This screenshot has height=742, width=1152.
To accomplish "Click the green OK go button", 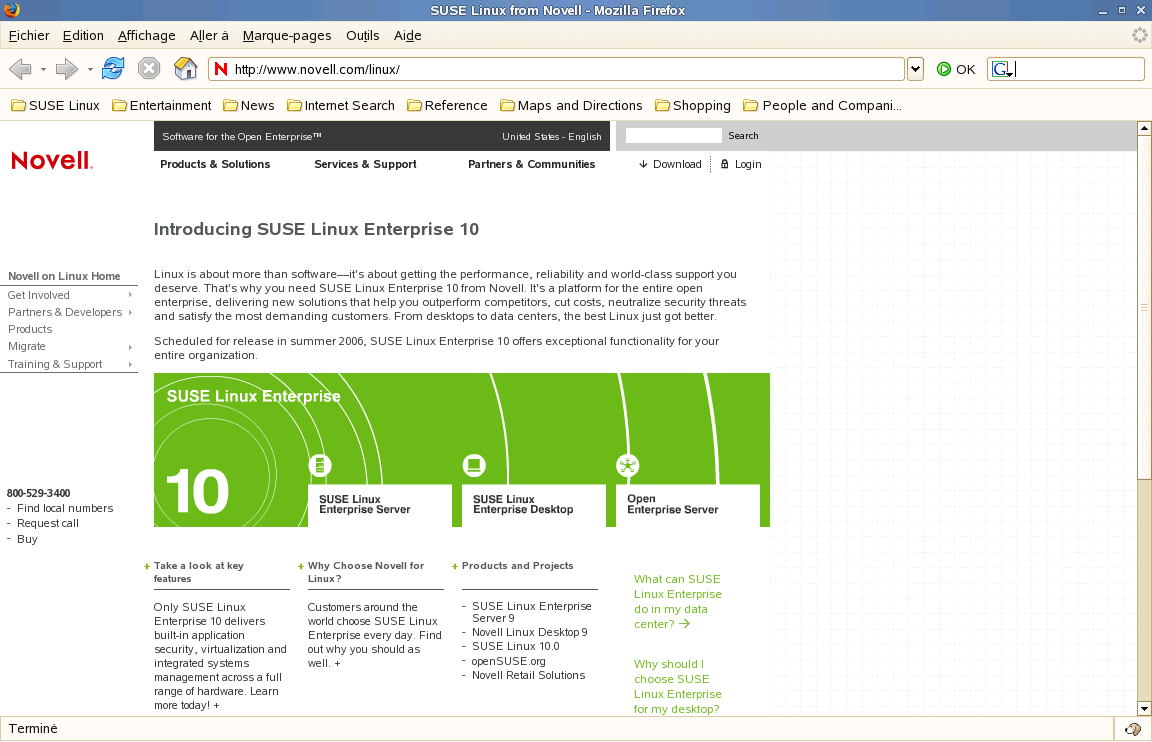I will (x=956, y=69).
